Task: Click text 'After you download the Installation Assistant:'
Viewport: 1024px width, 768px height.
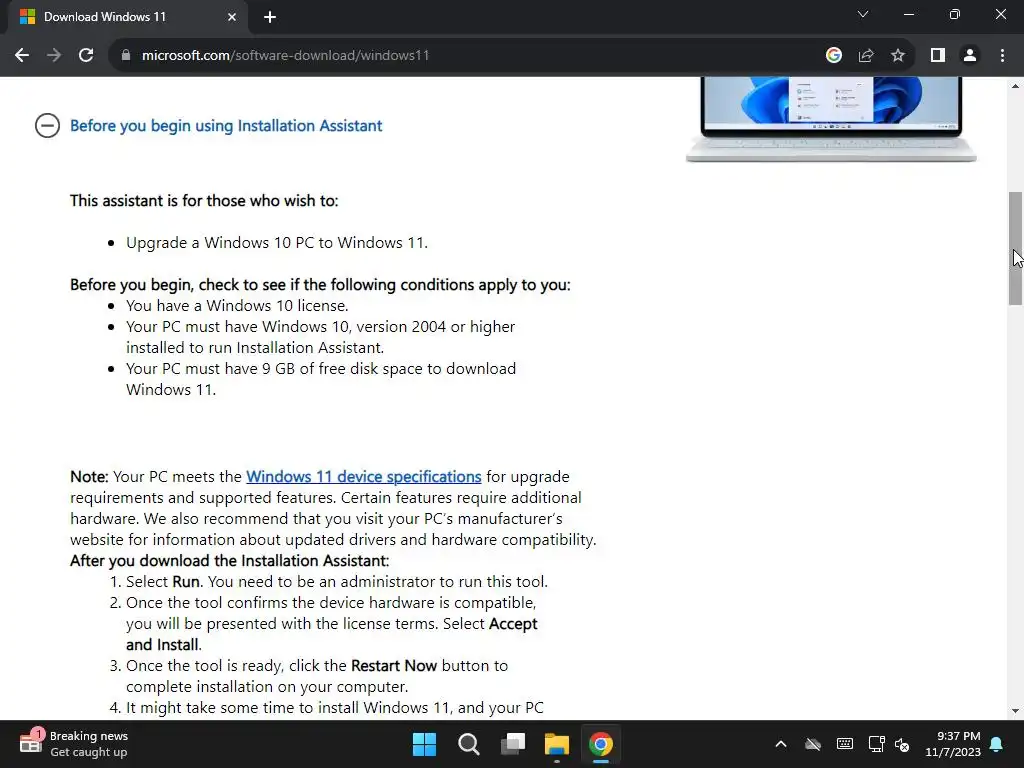Action: point(229,561)
